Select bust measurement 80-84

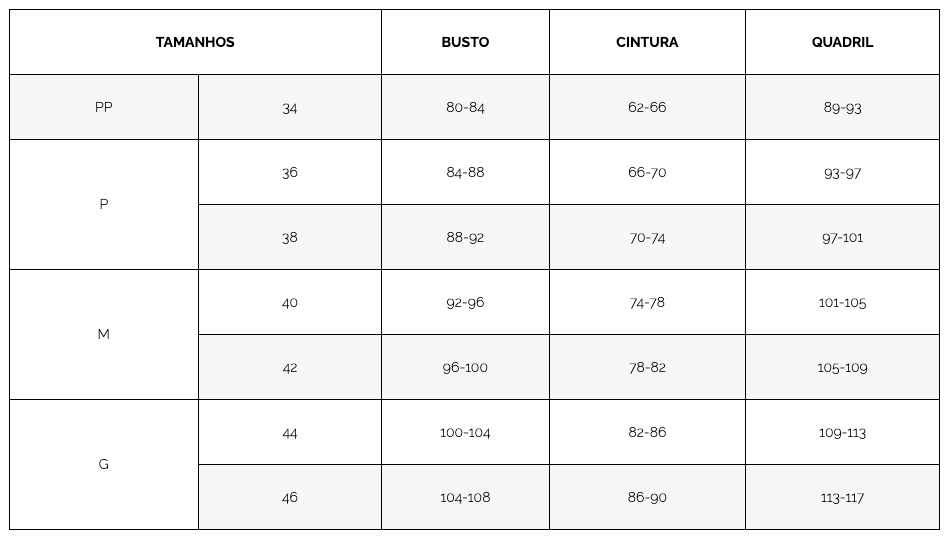pos(465,107)
